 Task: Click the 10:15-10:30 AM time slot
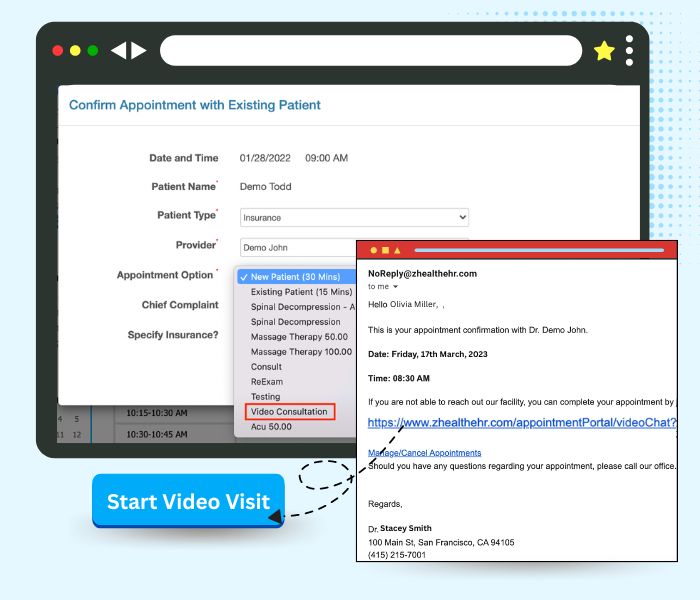click(x=157, y=413)
